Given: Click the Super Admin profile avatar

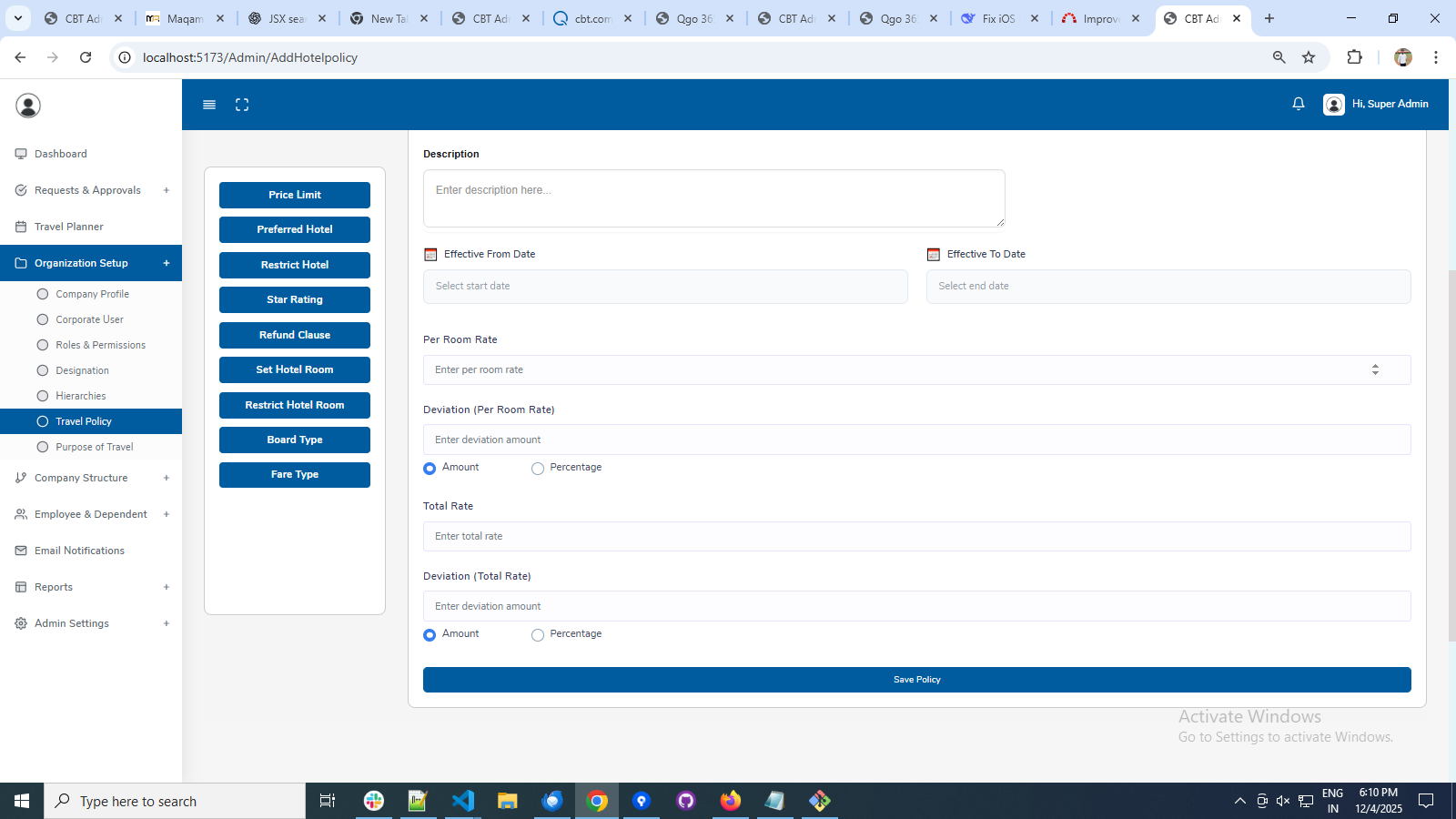Looking at the screenshot, I should [1334, 105].
